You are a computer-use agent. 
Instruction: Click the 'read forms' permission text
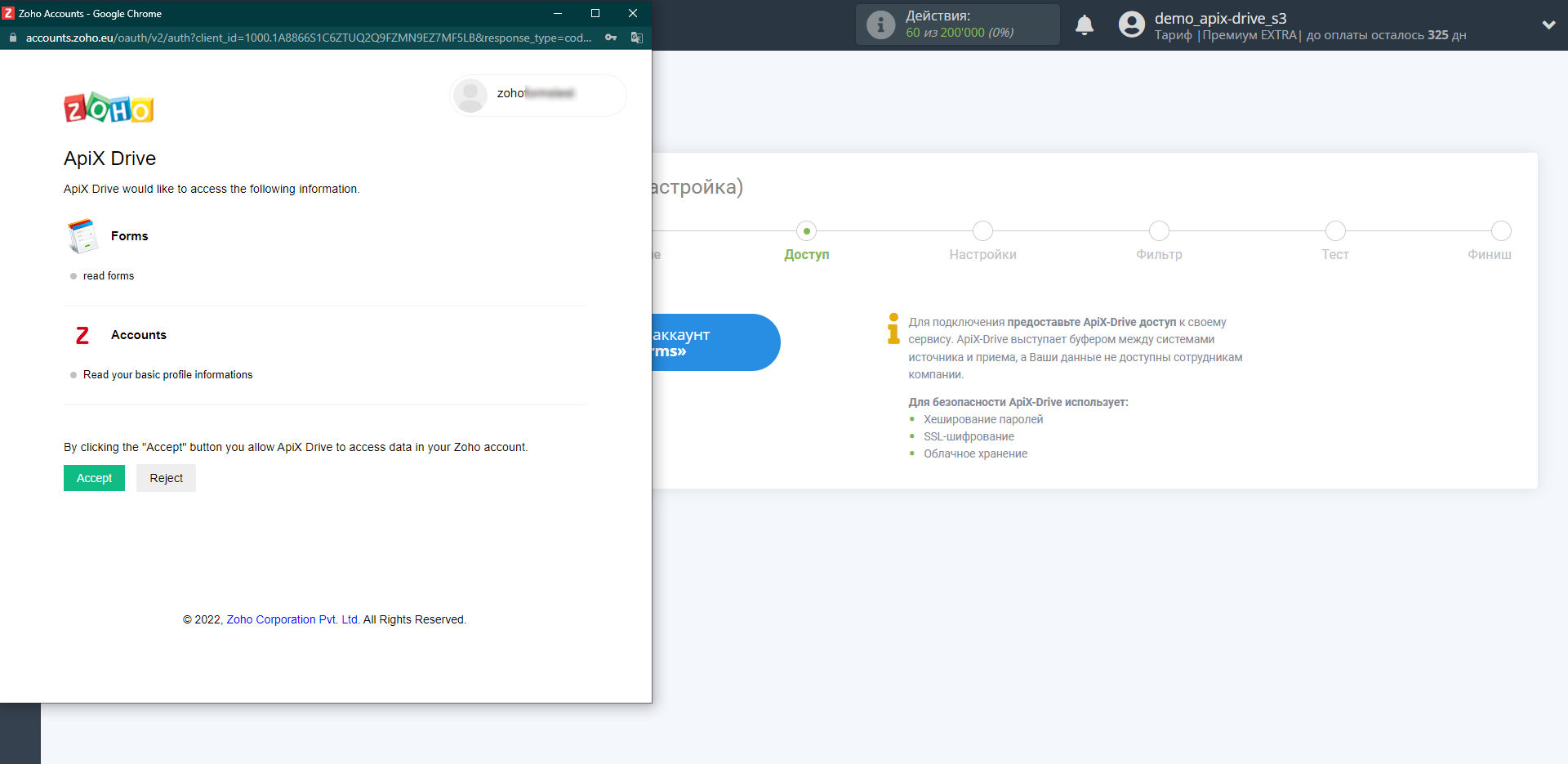[109, 276]
